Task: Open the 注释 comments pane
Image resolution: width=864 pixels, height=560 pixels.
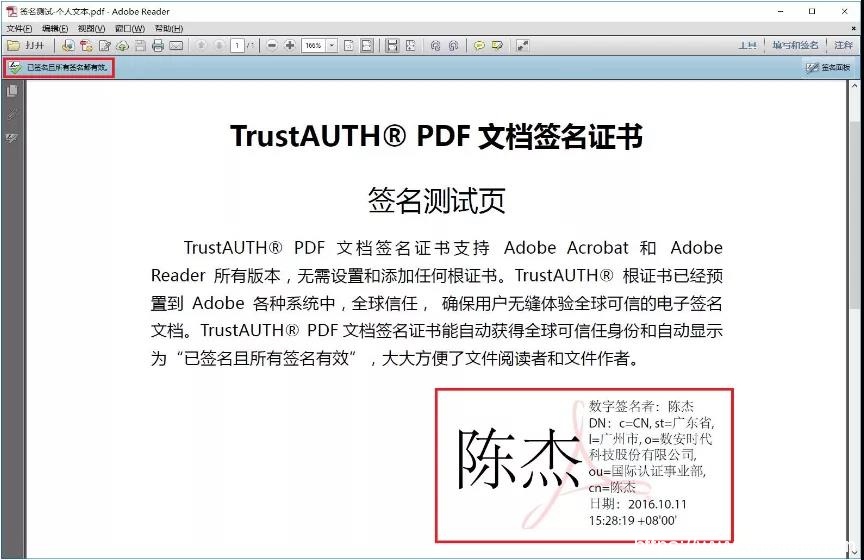Action: 843,45
